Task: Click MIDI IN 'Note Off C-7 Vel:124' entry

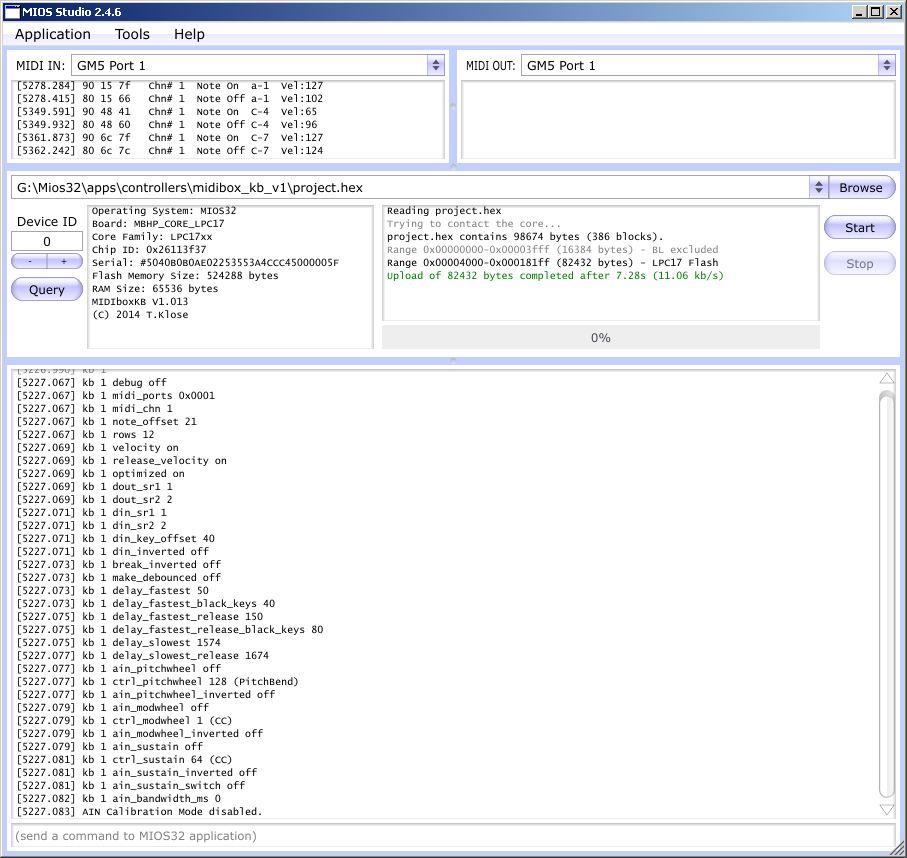Action: click(x=169, y=150)
